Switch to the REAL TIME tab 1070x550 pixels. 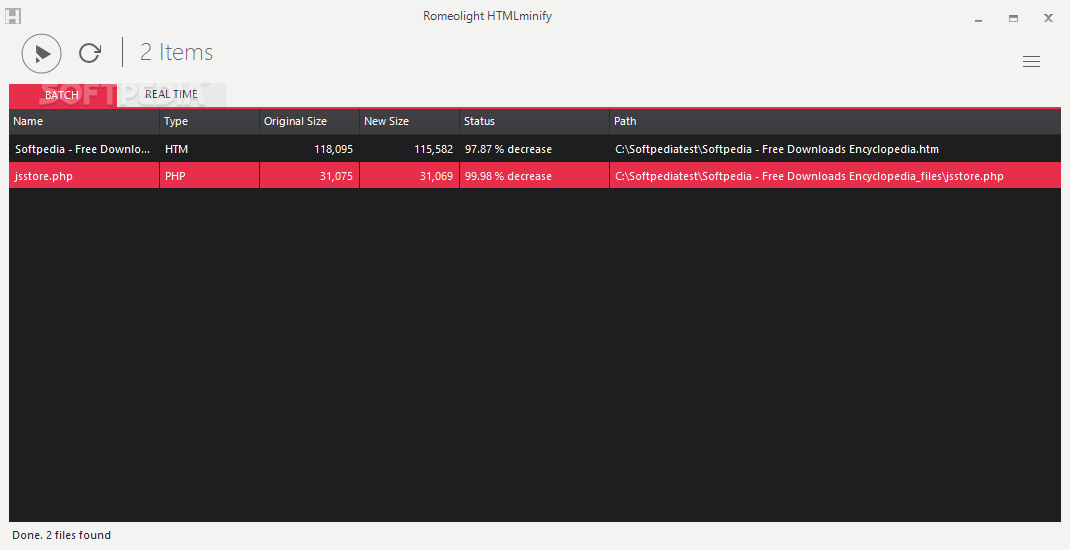pos(171,94)
